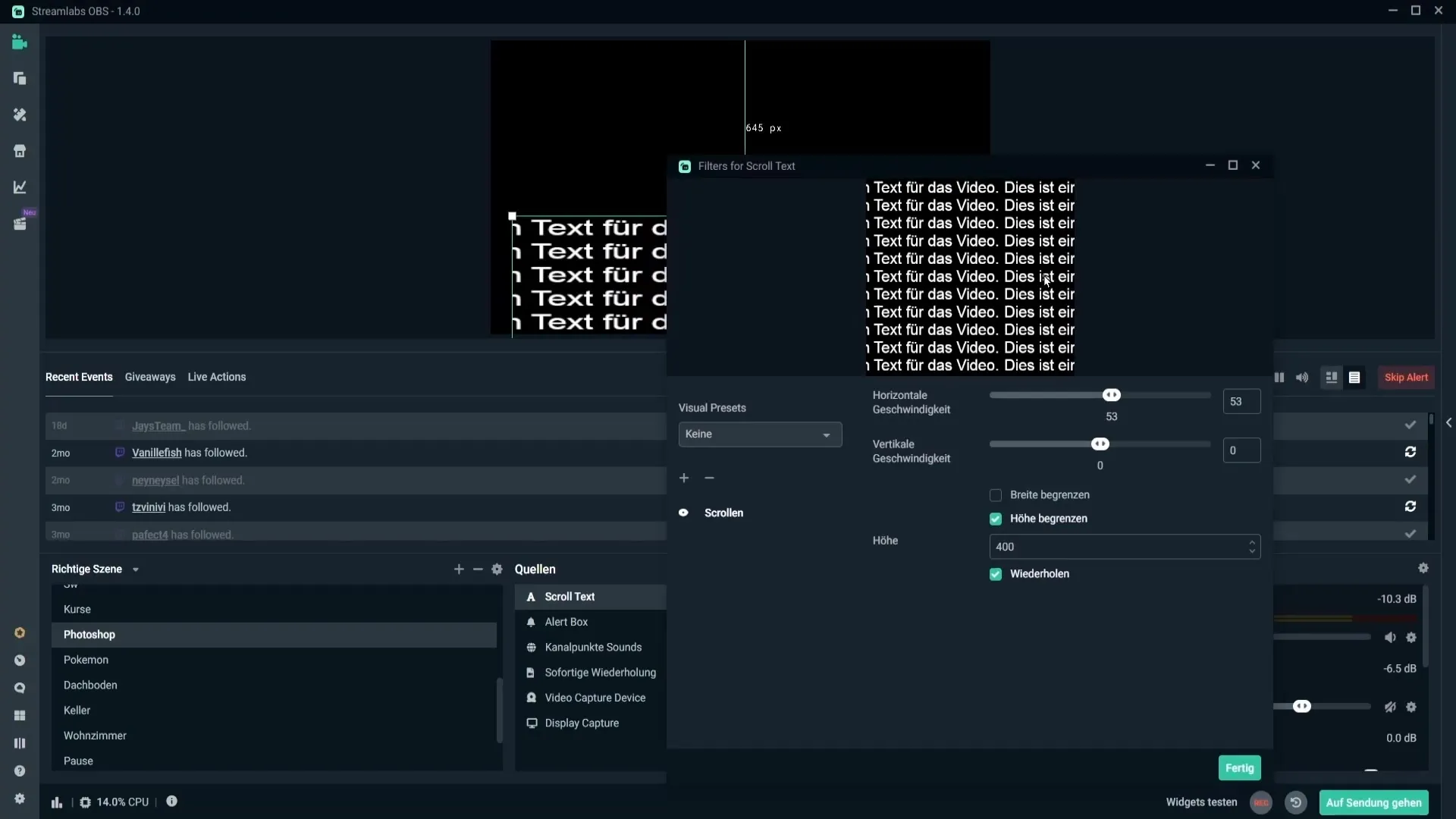The image size is (1456, 819).
Task: Open the Dashboard analytics chart icon
Action: (20, 187)
